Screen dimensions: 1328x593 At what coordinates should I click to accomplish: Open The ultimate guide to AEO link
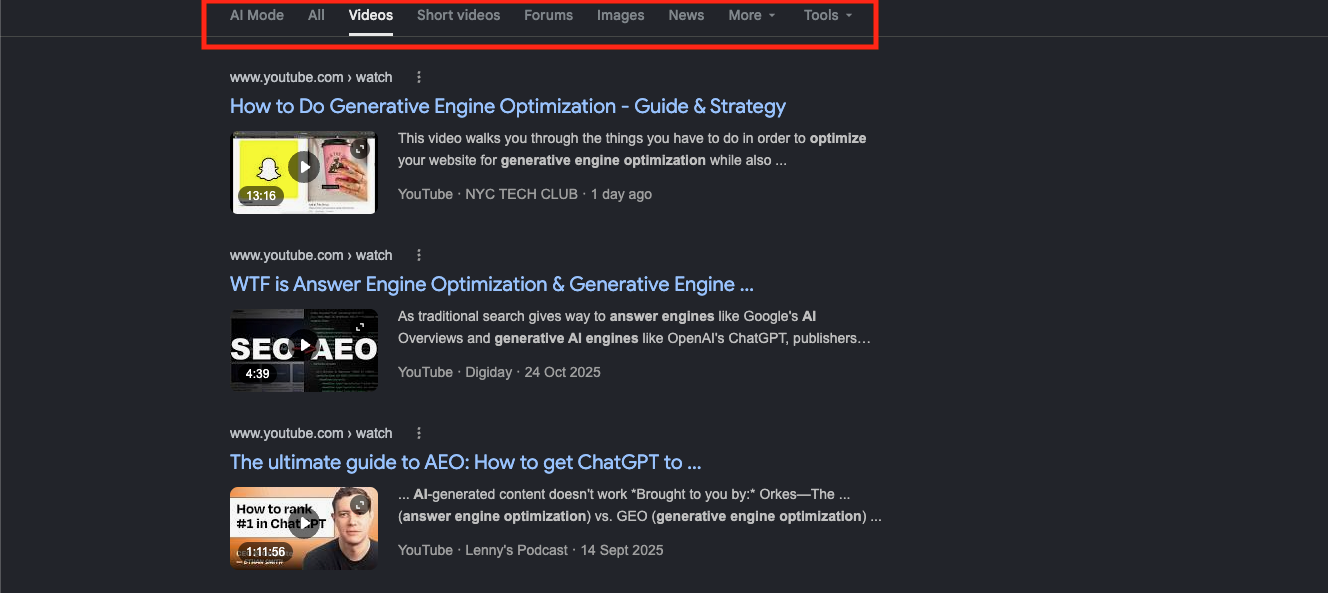click(x=465, y=461)
